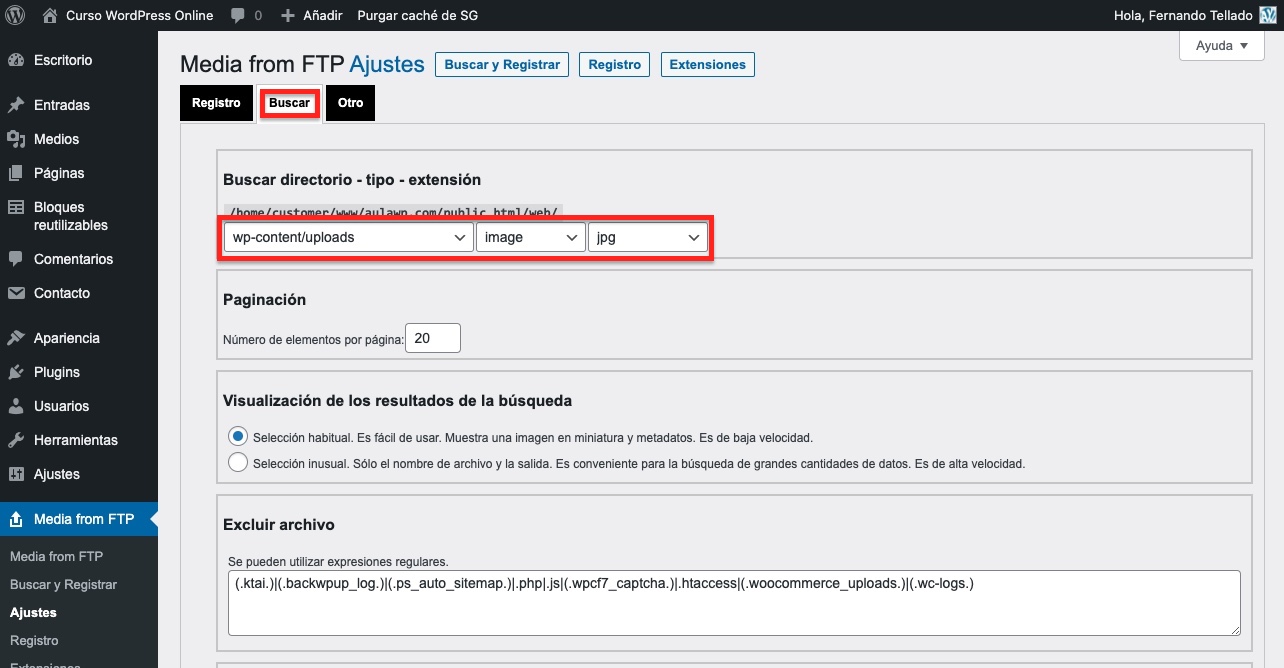This screenshot has height=668, width=1284.
Task: Click the WordPress logo icon
Action: [x=15, y=15]
